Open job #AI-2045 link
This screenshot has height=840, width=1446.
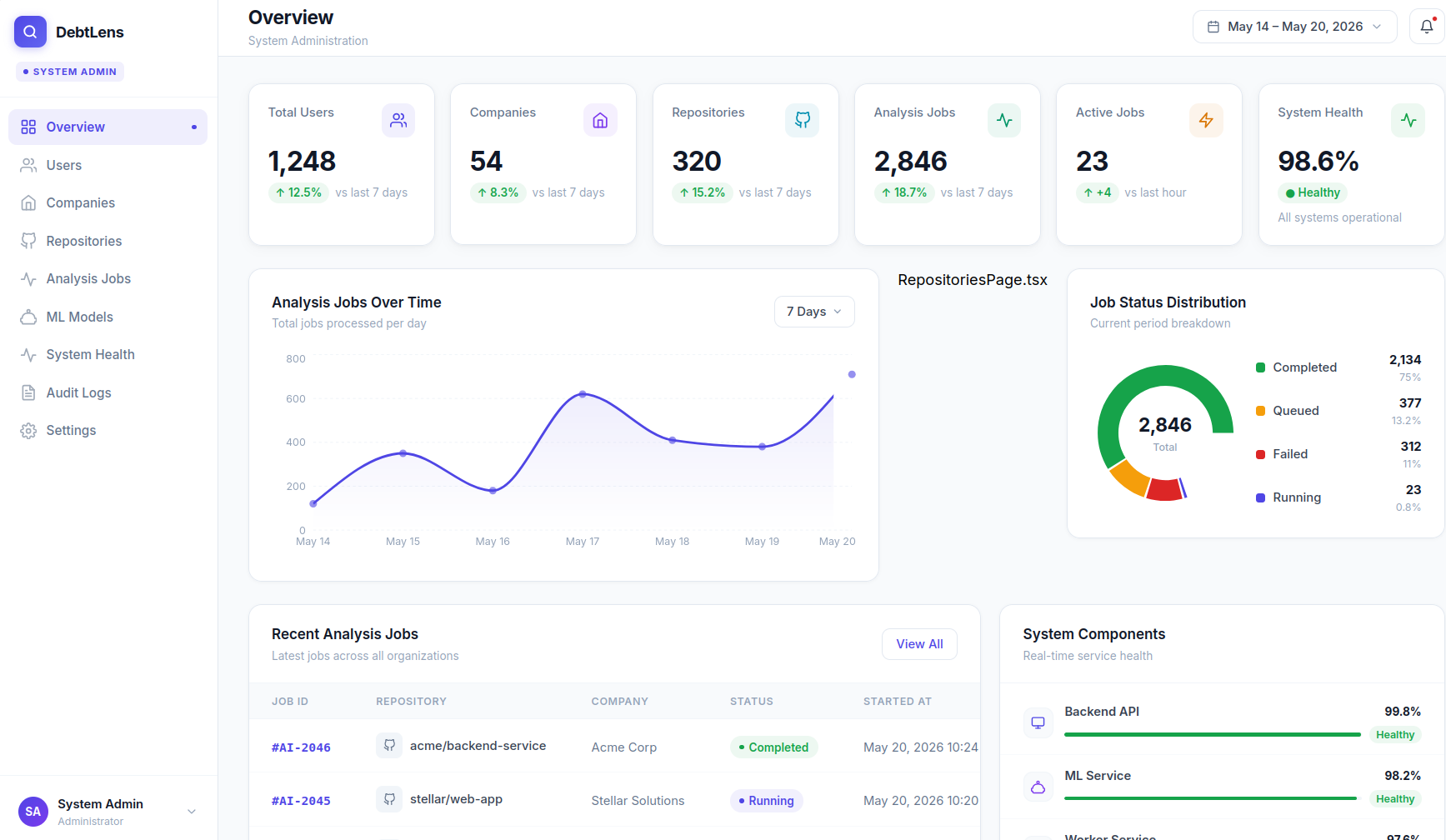301,801
